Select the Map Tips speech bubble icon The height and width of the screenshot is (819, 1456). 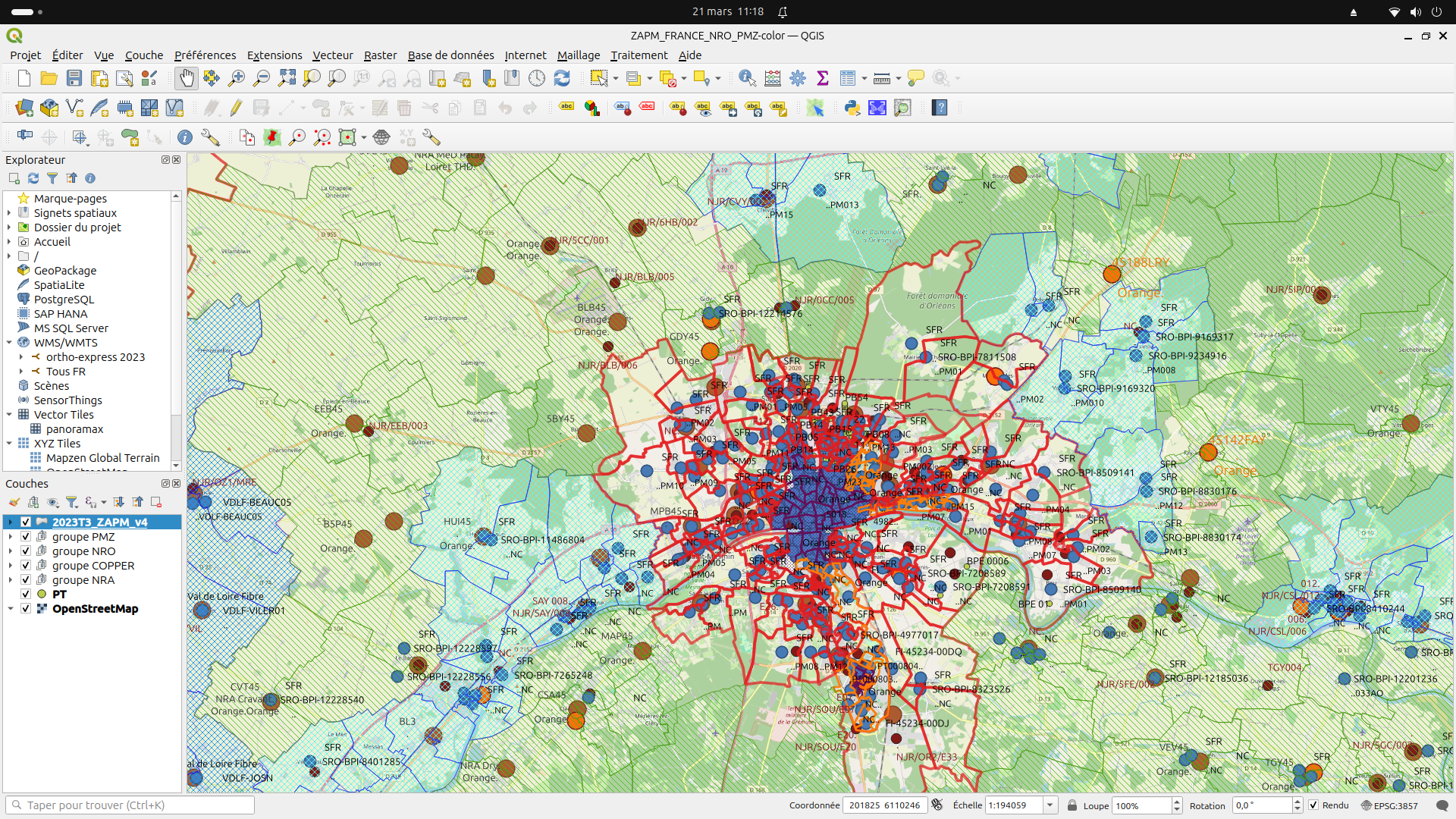(916, 78)
